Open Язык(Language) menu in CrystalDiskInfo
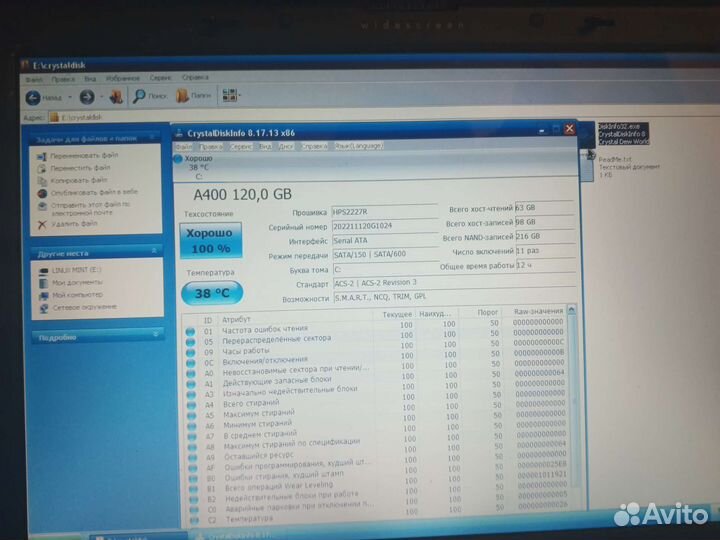The image size is (720, 540). [x=359, y=146]
